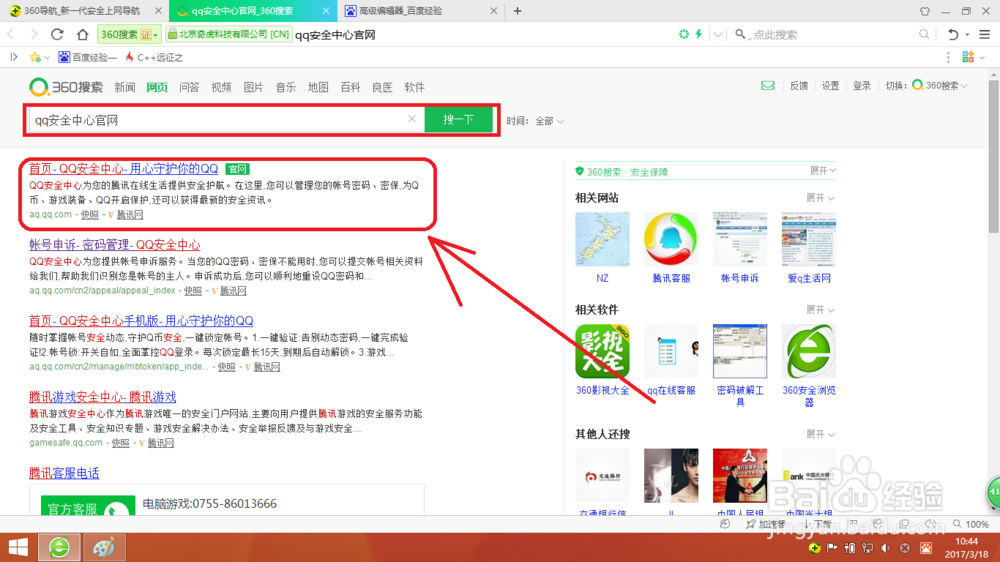
Task: Open dropdown beside the favorites star
Action: 47,58
